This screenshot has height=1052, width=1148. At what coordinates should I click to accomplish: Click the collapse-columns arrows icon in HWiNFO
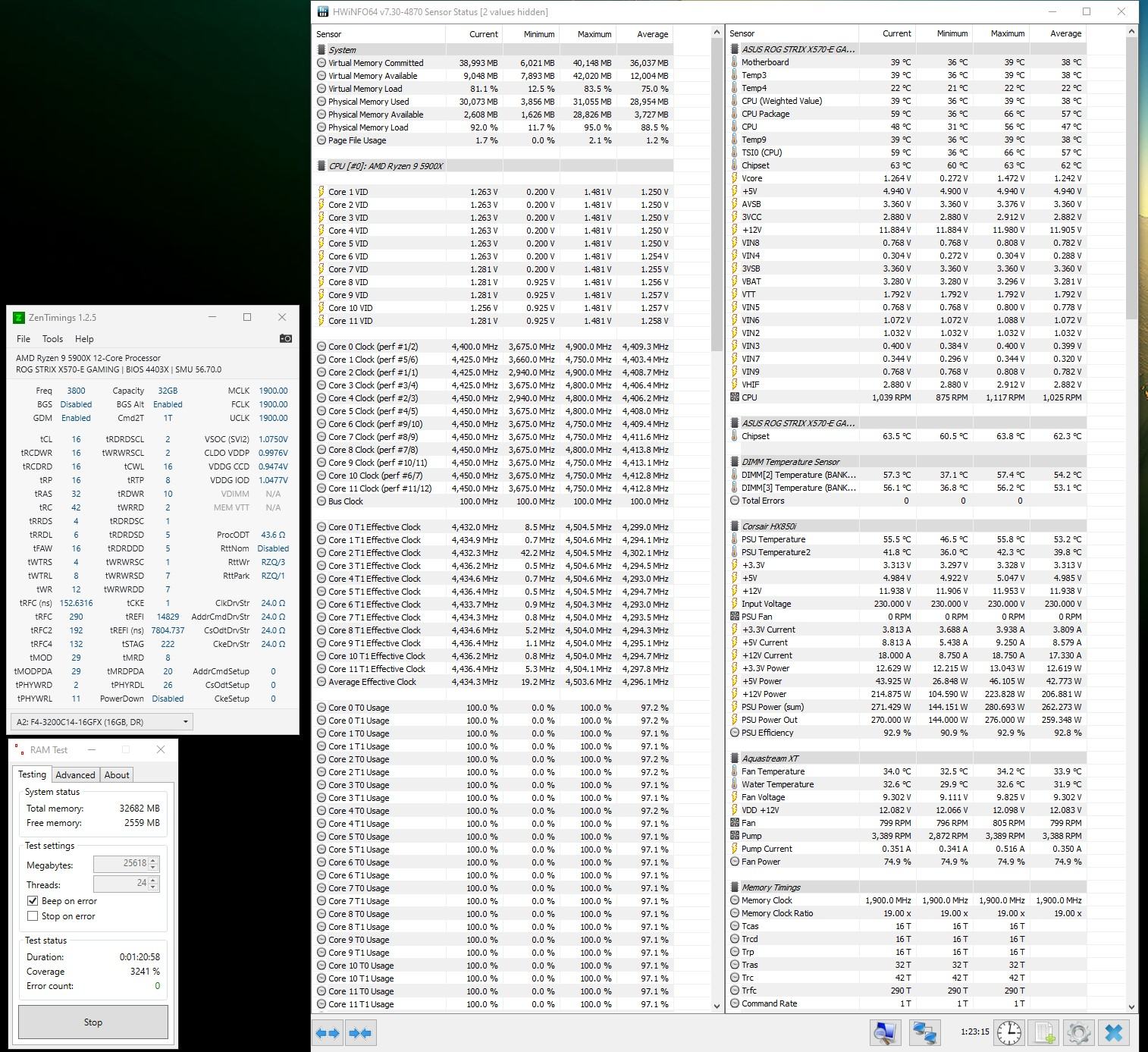(x=360, y=1033)
